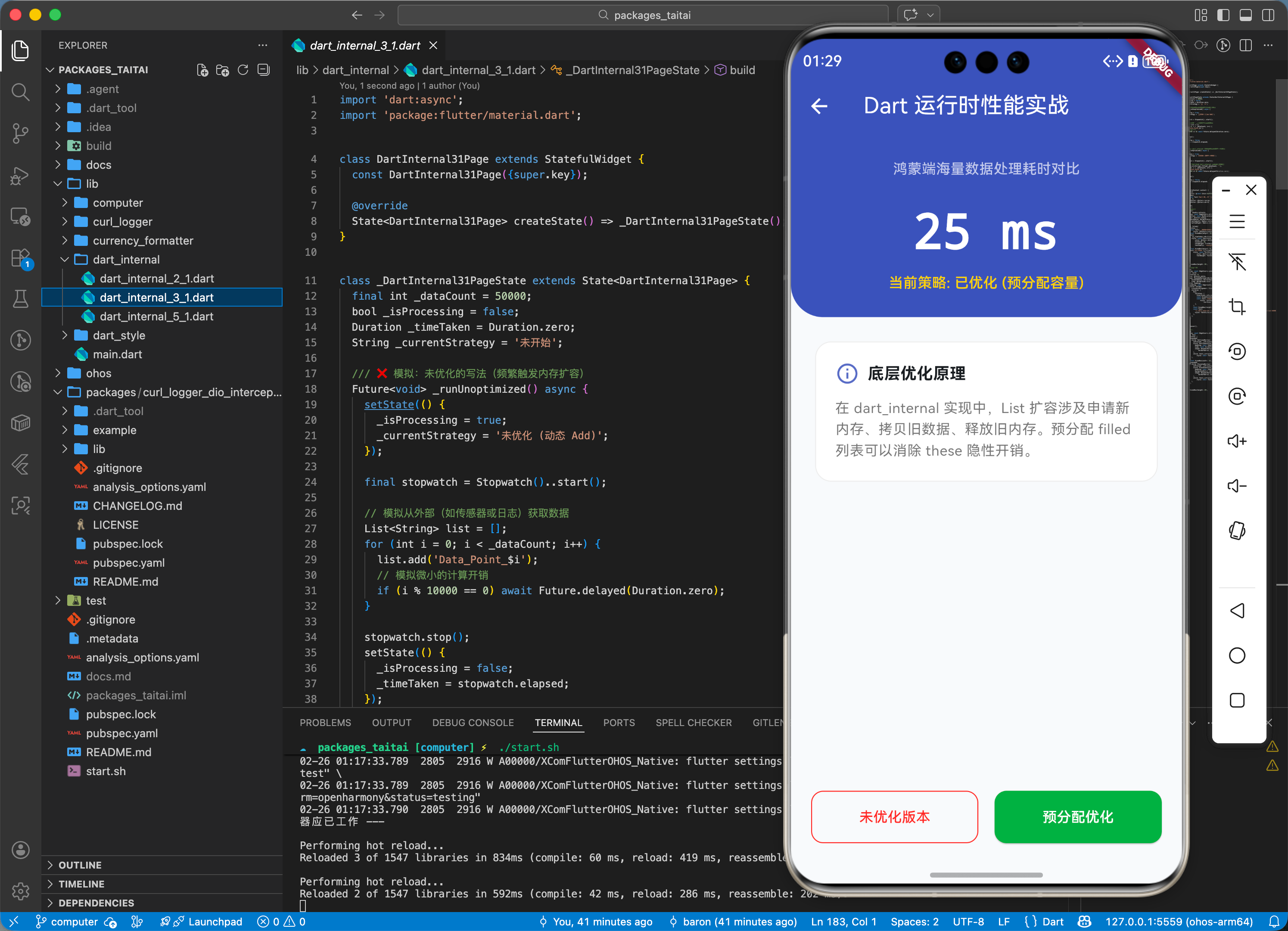1288x931 pixels.
Task: Toggle the panel layout control in title bar
Action: (x=1247, y=16)
